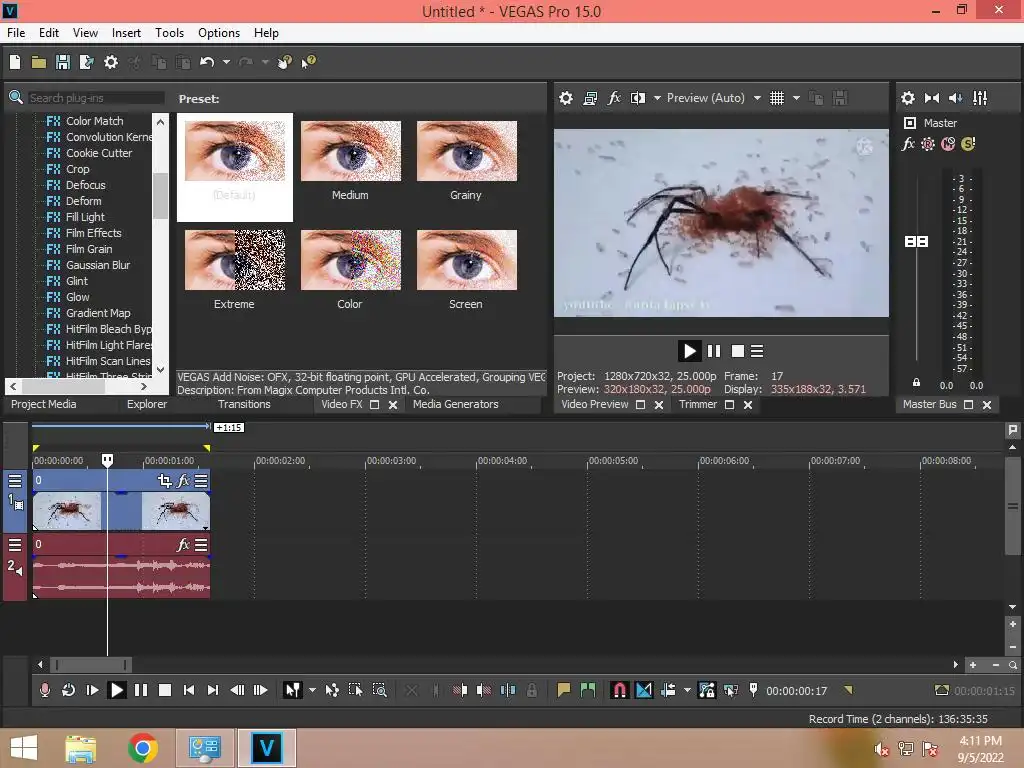Image resolution: width=1024 pixels, height=768 pixels.
Task: Open the Undo history dropdown arrow
Action: tap(226, 62)
